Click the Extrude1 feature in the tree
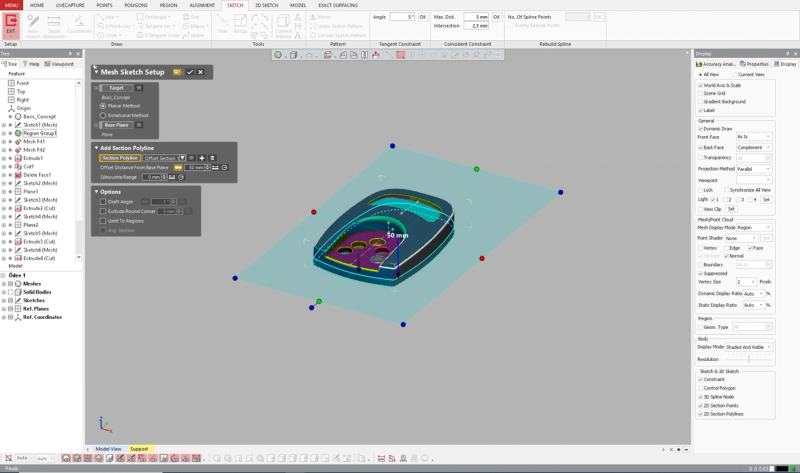This screenshot has width=800, height=473. point(33,158)
